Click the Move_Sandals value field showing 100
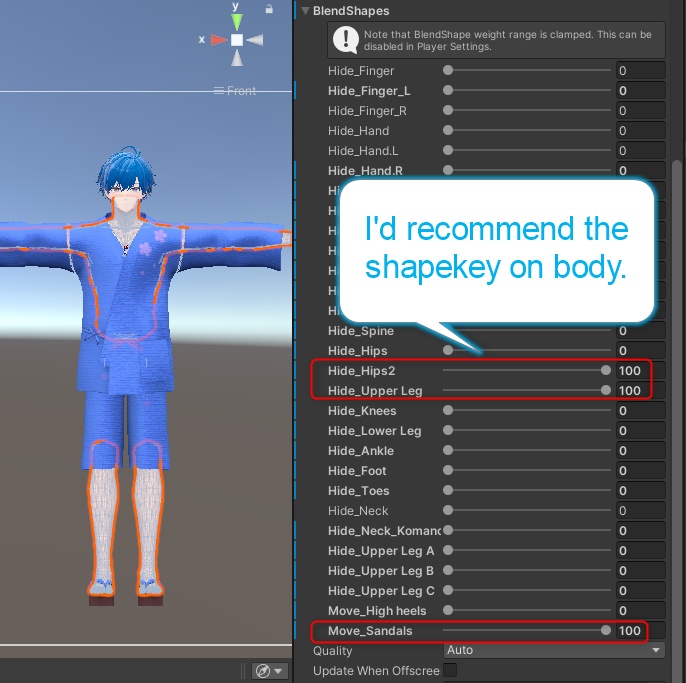Screen dimensions: 686x683 (640, 630)
